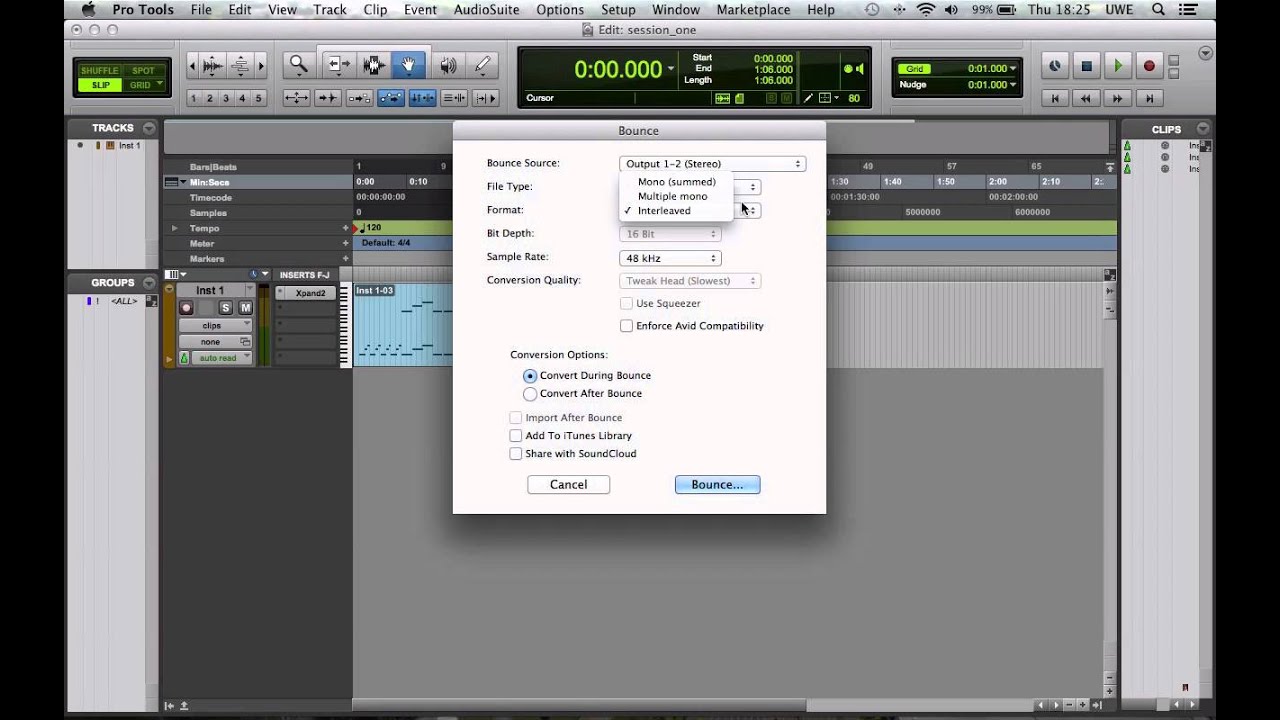This screenshot has width=1280, height=720.
Task: Click the MIDI vertical zoom icon
Action: click(241, 66)
